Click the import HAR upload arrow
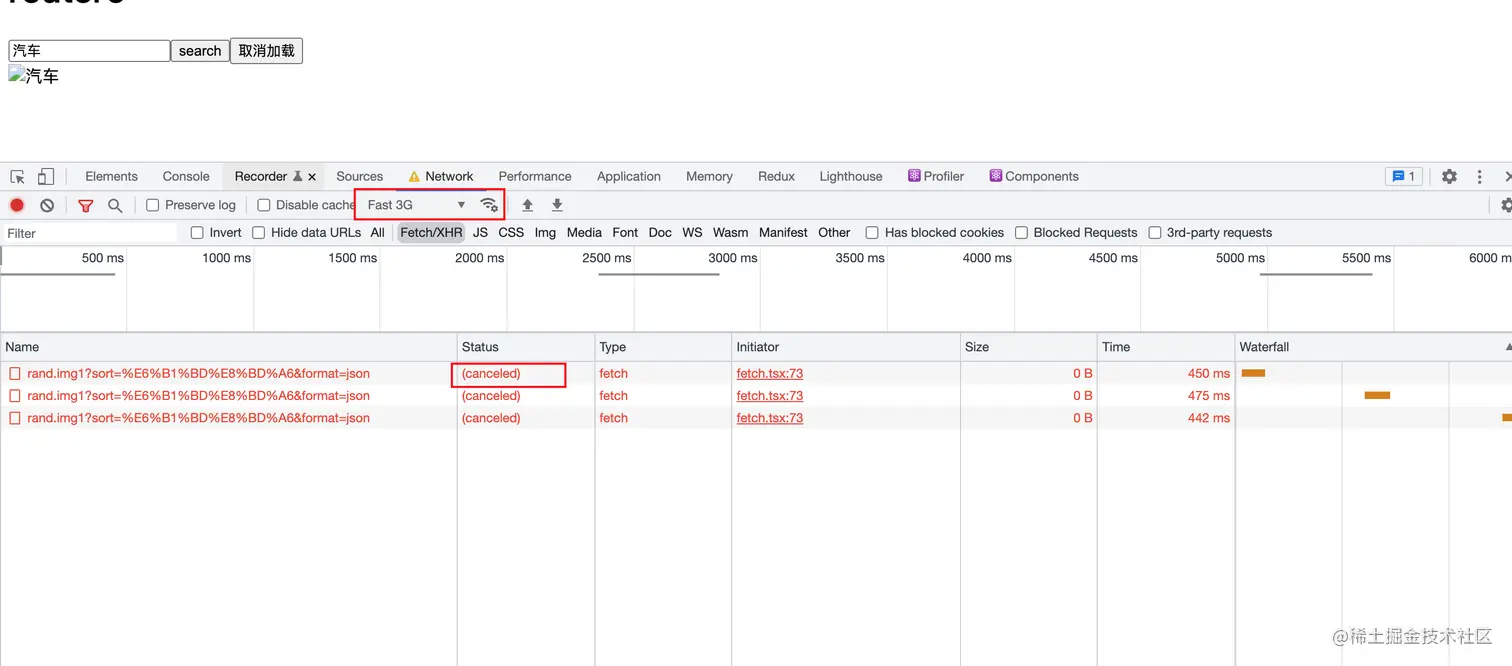 527,205
